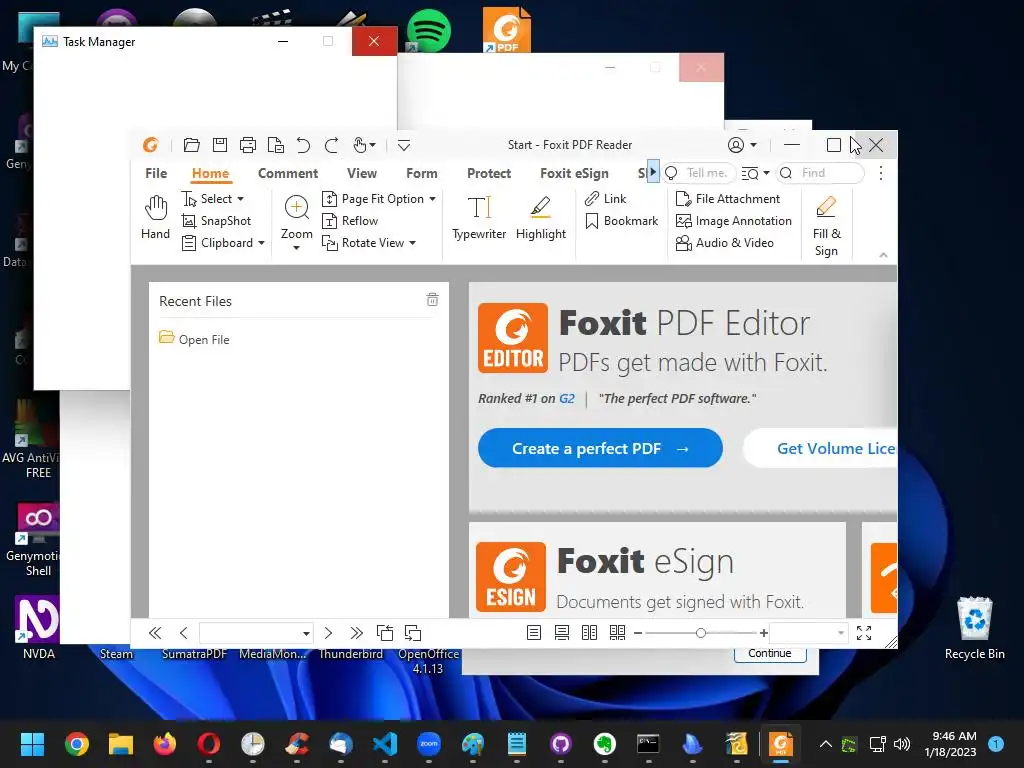Click the Zoom magnifier tool

296,208
